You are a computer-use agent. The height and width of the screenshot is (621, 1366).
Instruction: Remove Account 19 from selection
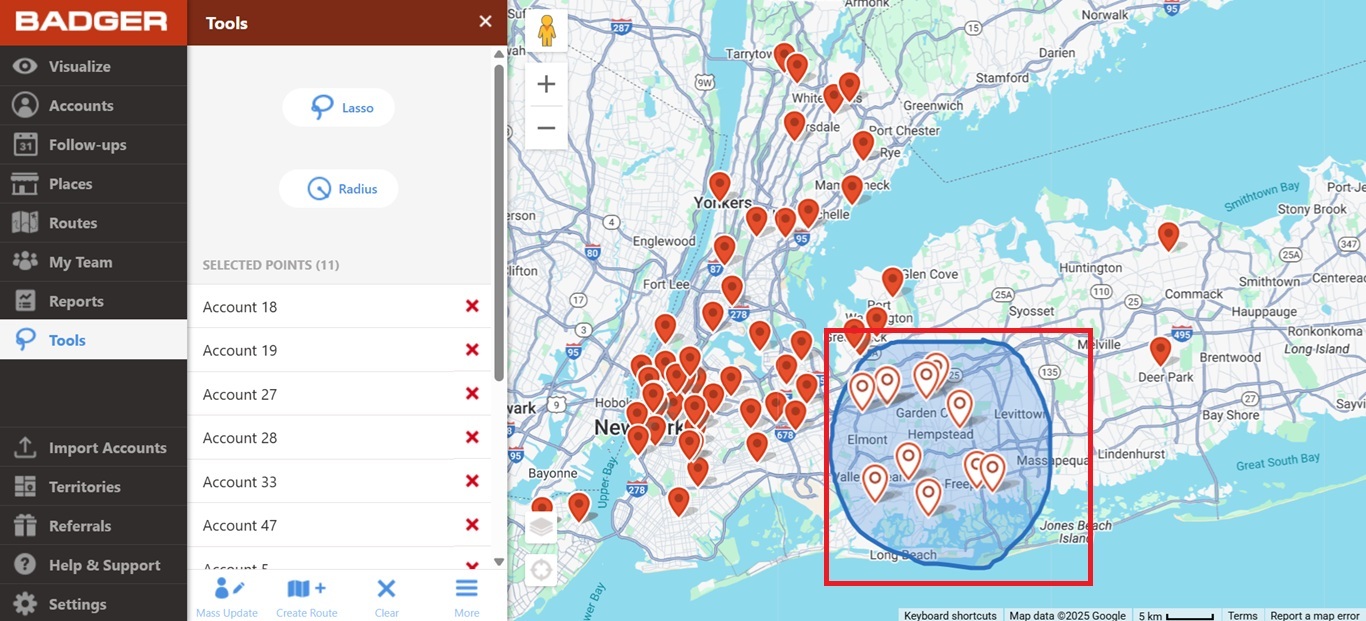472,350
